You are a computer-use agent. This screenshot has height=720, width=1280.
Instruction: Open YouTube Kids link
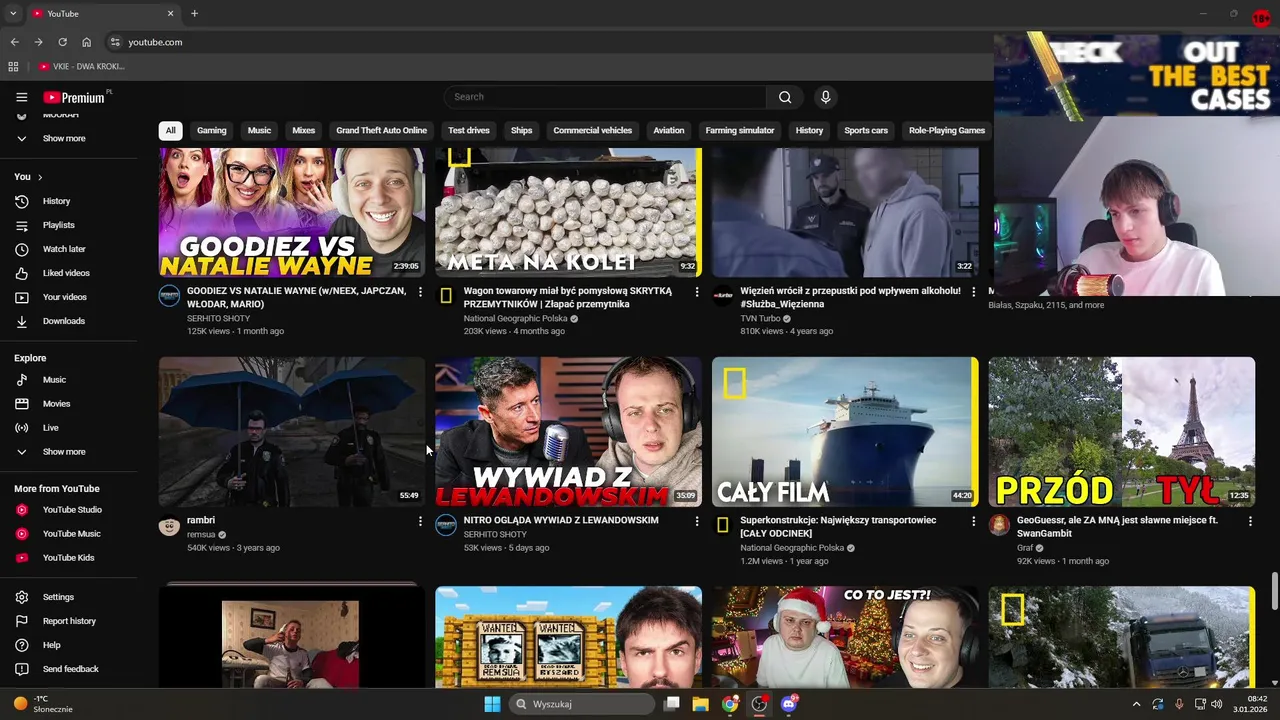(68, 558)
